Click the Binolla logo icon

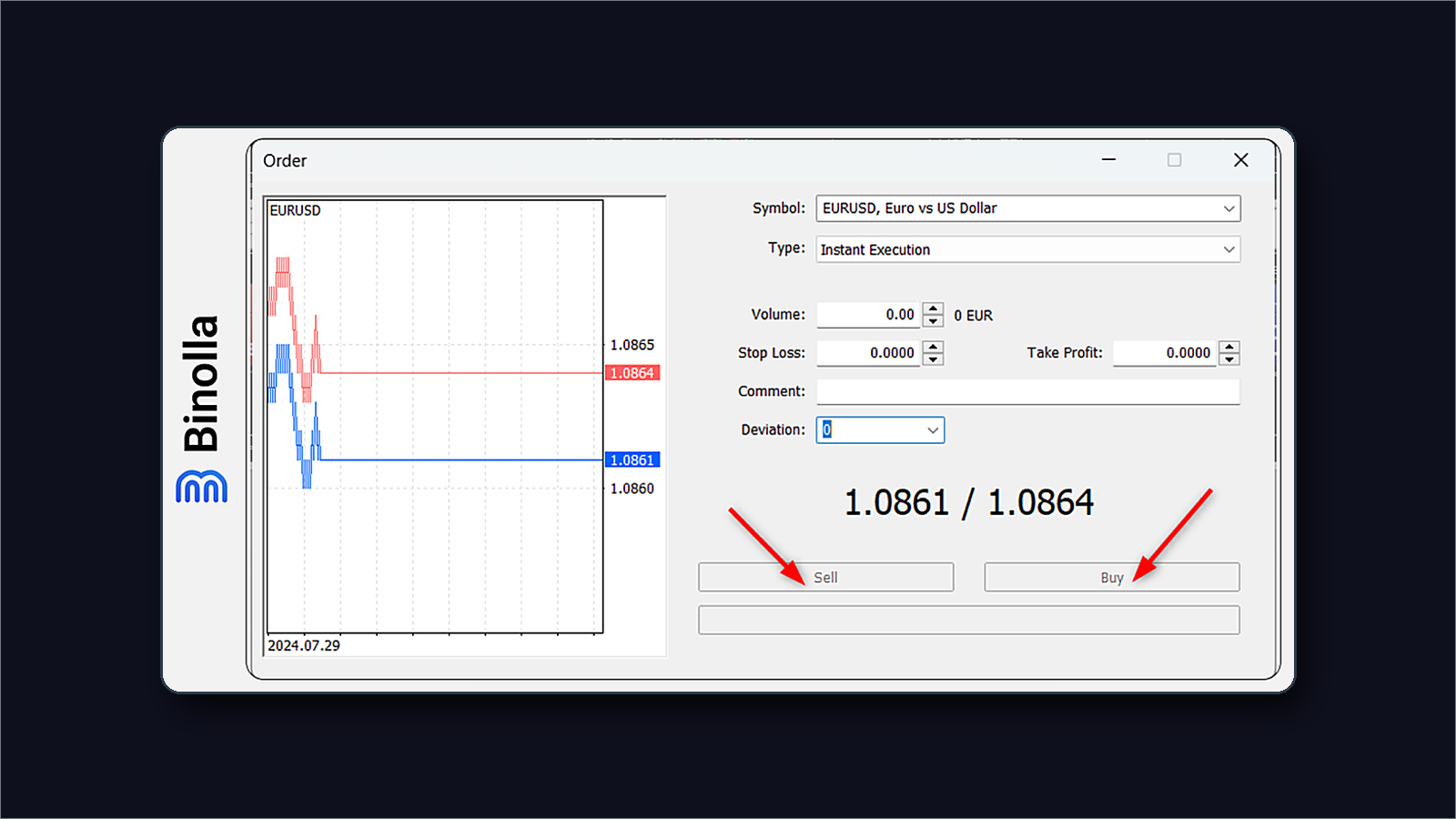tap(202, 487)
